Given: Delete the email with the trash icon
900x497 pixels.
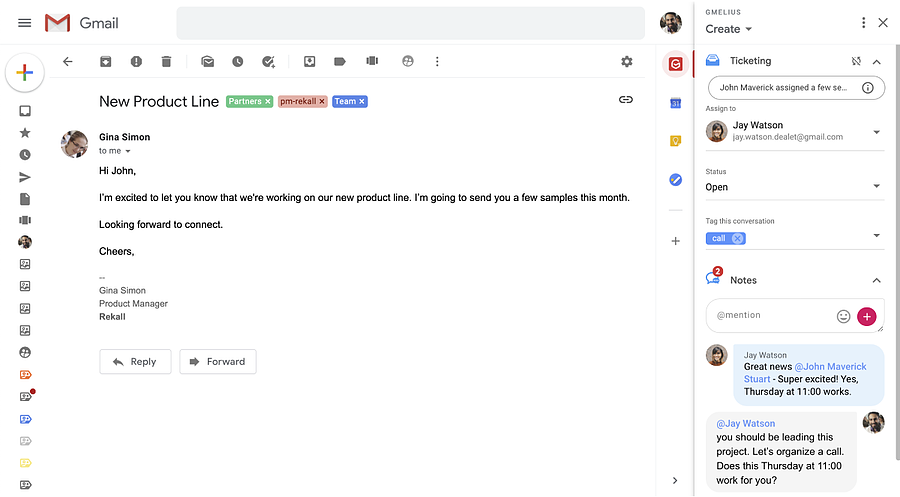Looking at the screenshot, I should tap(166, 61).
